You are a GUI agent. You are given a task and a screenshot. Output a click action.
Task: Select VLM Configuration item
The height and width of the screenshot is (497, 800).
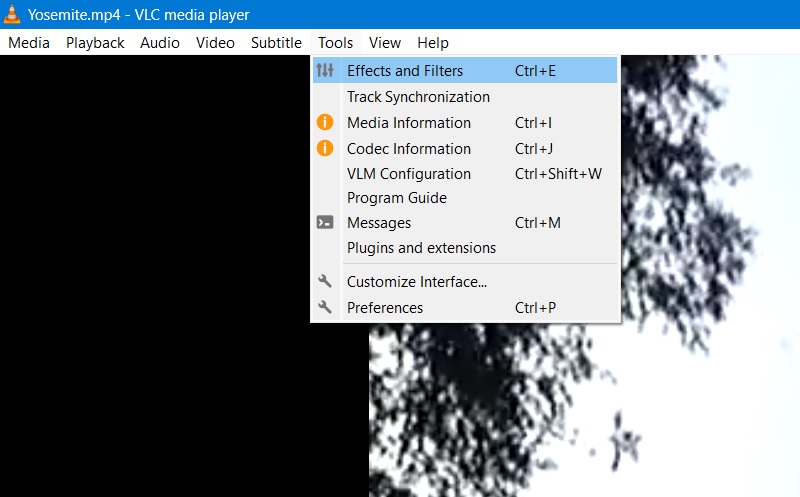click(465, 173)
